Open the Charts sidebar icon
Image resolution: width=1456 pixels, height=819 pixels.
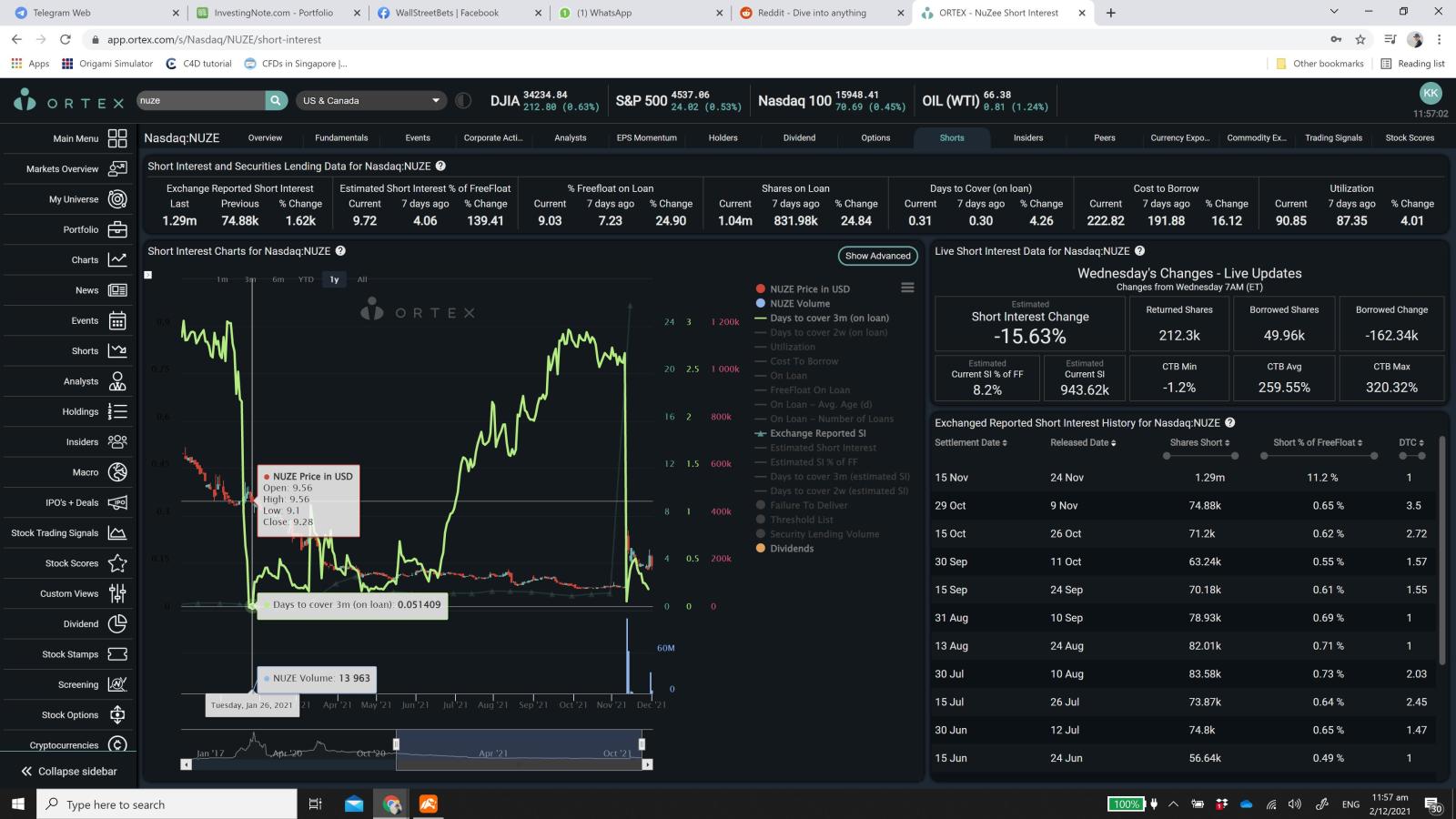(x=117, y=259)
